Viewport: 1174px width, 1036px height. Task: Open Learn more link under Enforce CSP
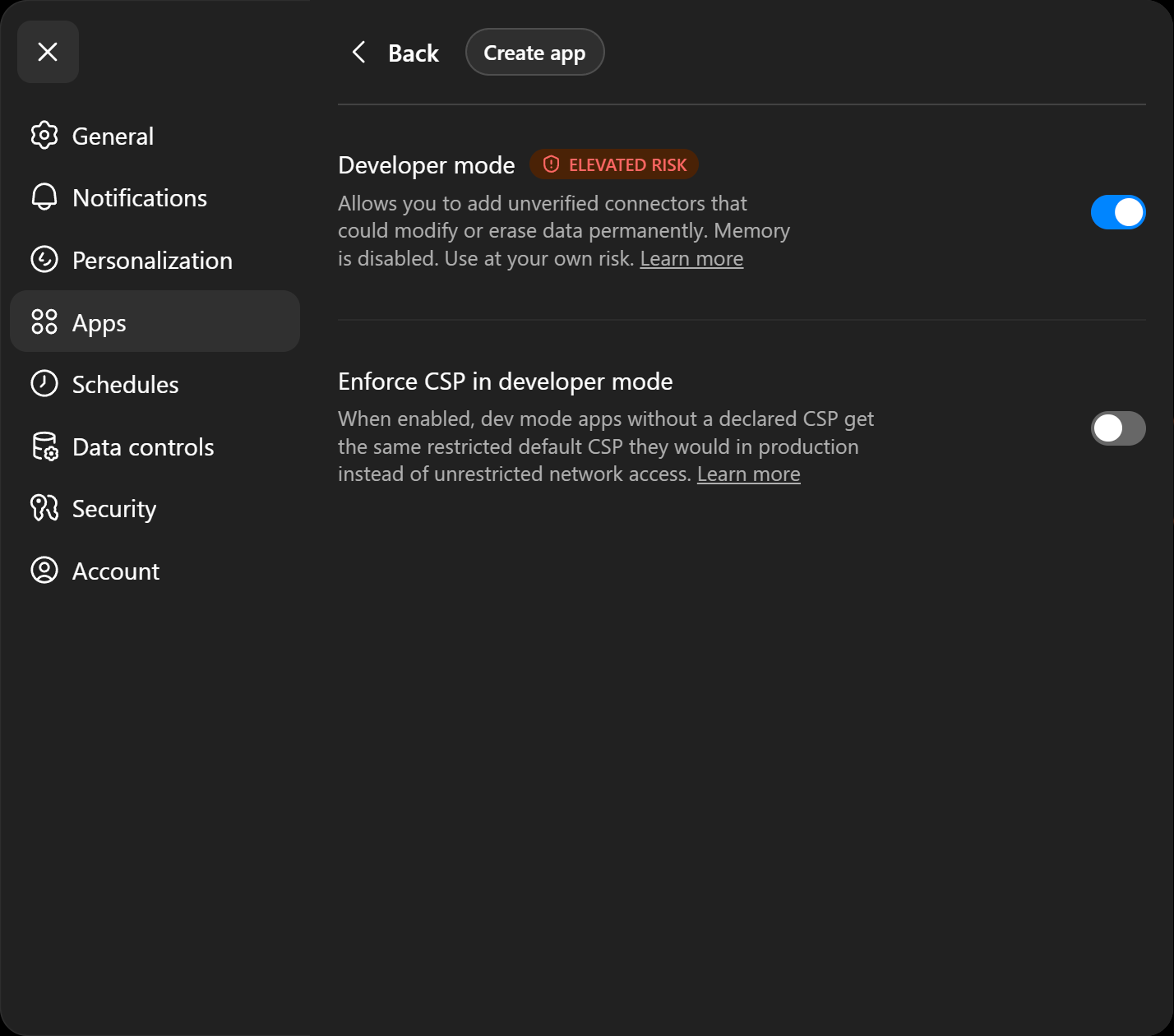[x=749, y=474]
